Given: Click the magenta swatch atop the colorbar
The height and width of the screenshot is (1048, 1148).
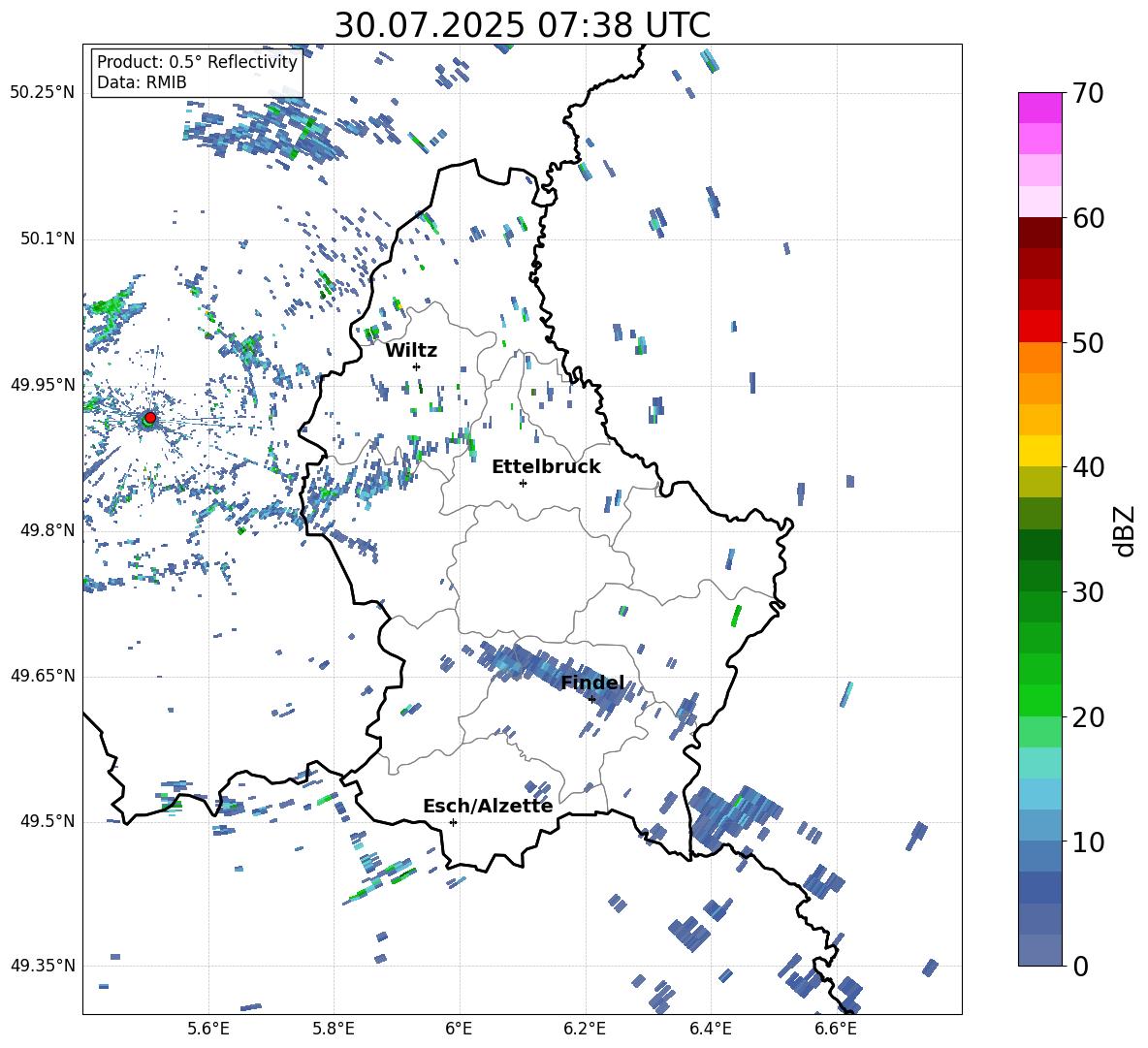Looking at the screenshot, I should tap(1039, 108).
